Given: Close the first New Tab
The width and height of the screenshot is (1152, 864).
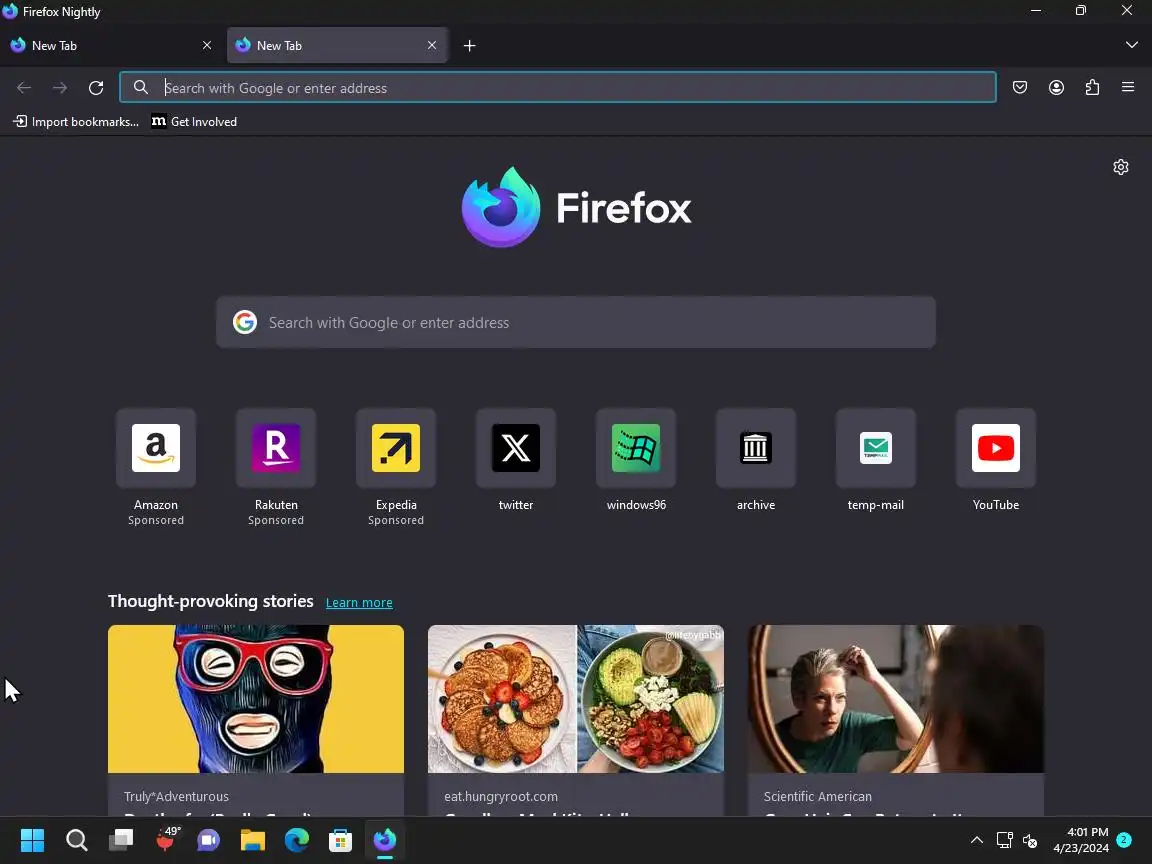Looking at the screenshot, I should 207,46.
